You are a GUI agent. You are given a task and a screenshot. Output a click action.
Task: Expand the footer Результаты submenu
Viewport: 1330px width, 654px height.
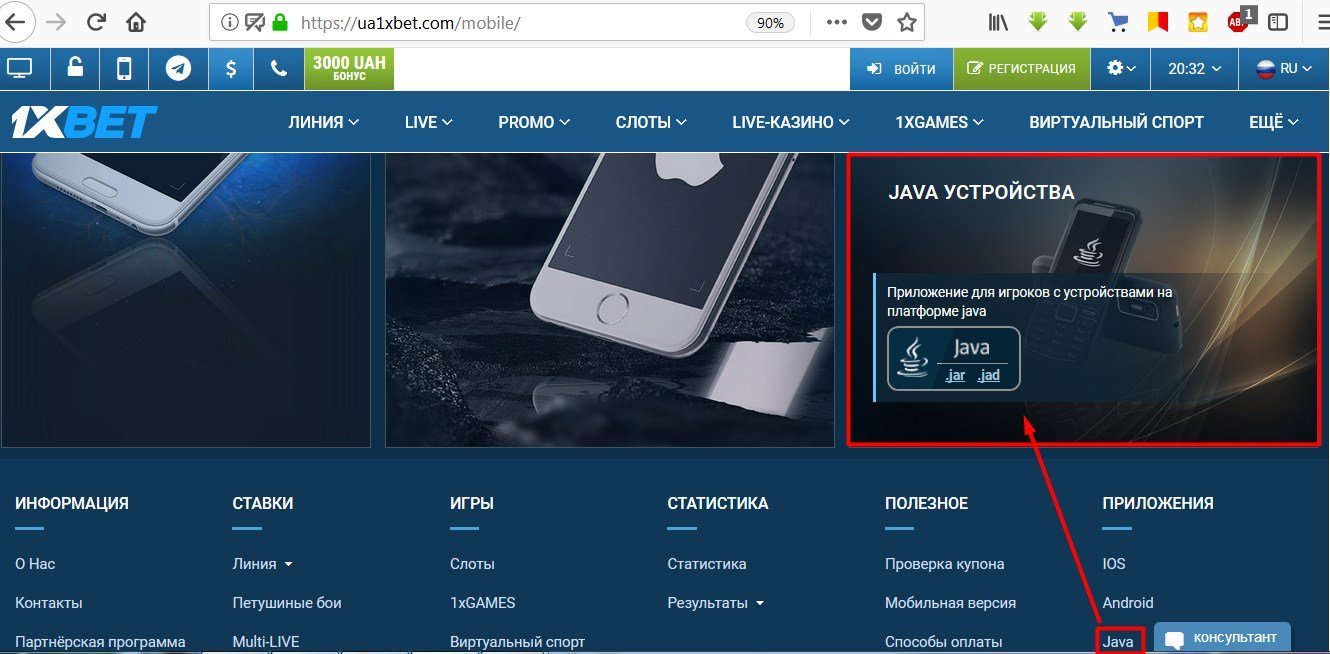(716, 603)
